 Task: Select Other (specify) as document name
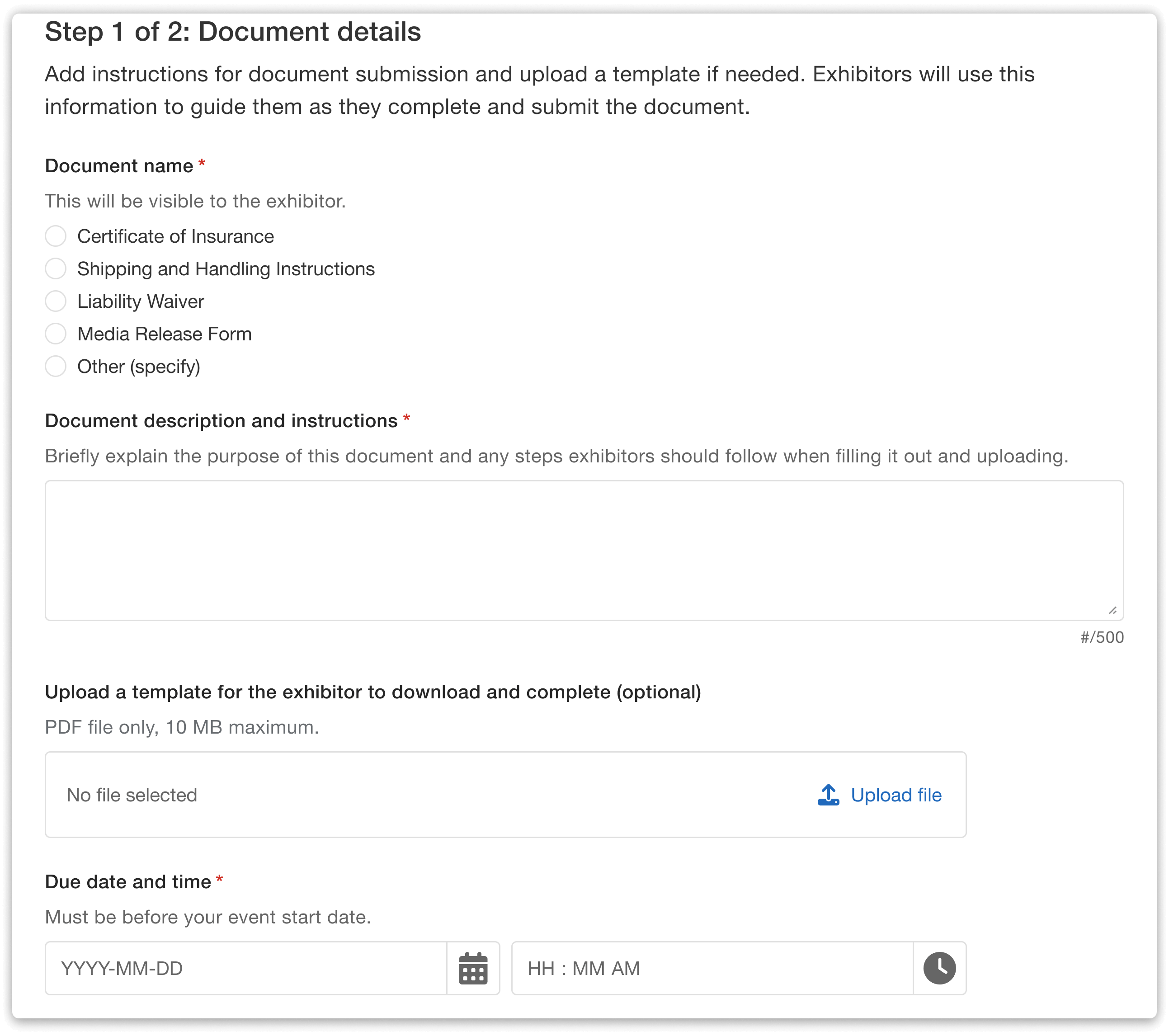pos(56,367)
